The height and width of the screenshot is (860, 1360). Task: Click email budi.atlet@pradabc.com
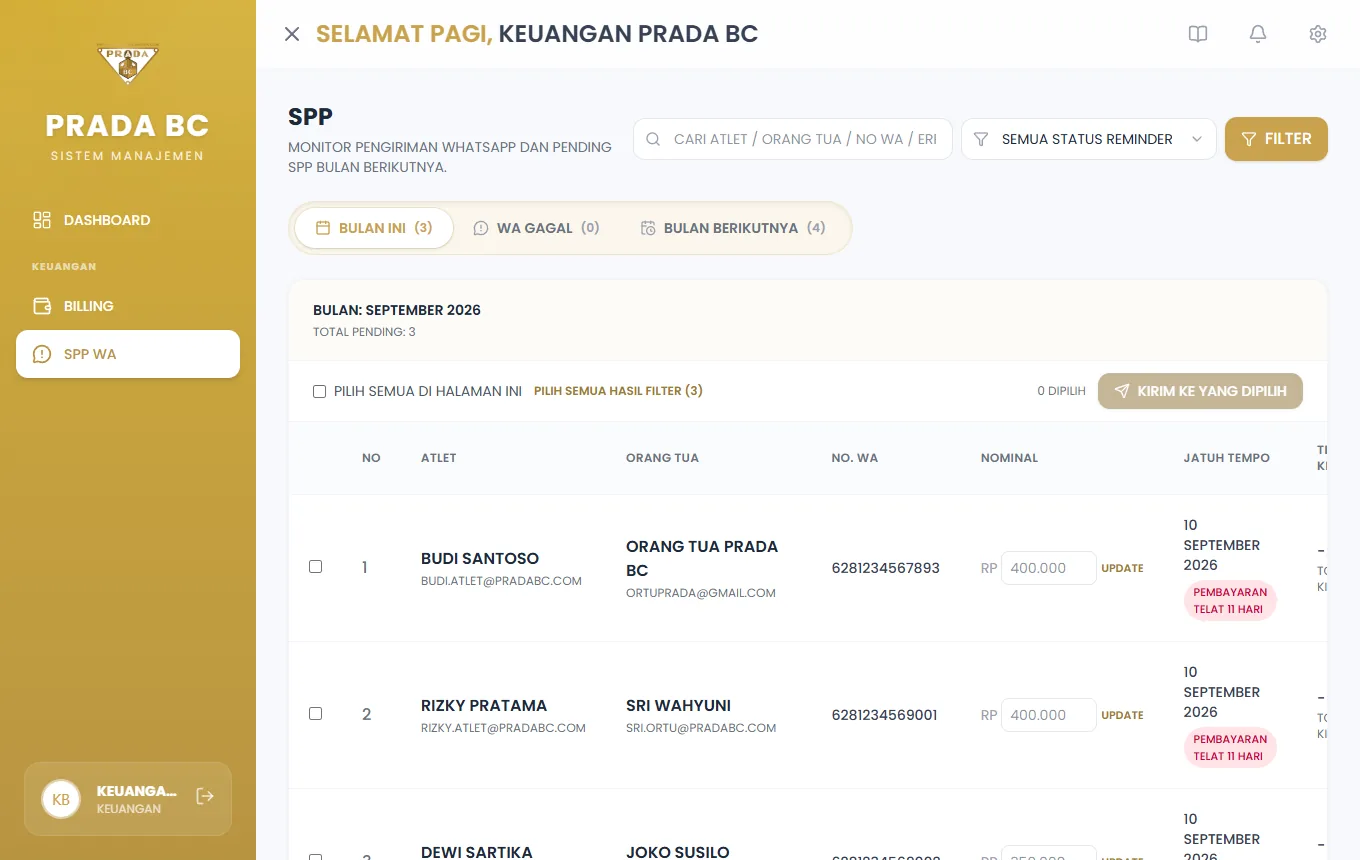click(x=501, y=581)
